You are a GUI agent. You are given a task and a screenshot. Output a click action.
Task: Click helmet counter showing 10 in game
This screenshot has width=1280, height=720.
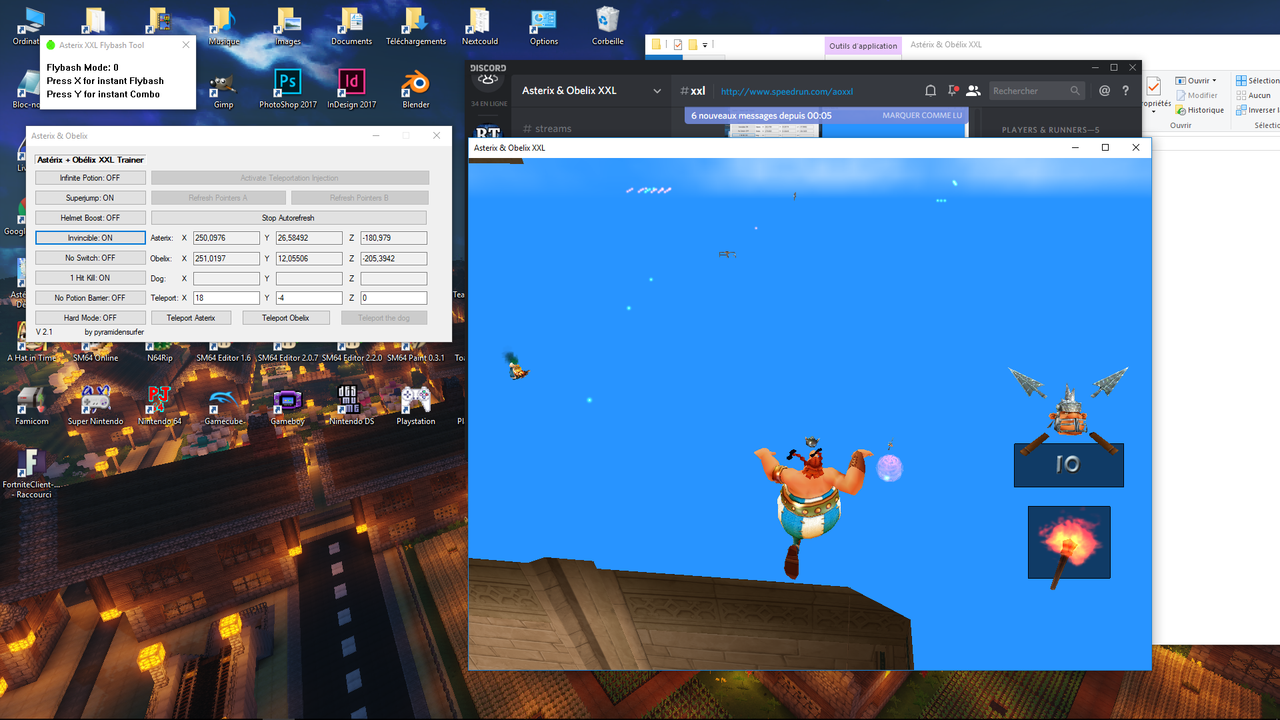tap(1068, 465)
